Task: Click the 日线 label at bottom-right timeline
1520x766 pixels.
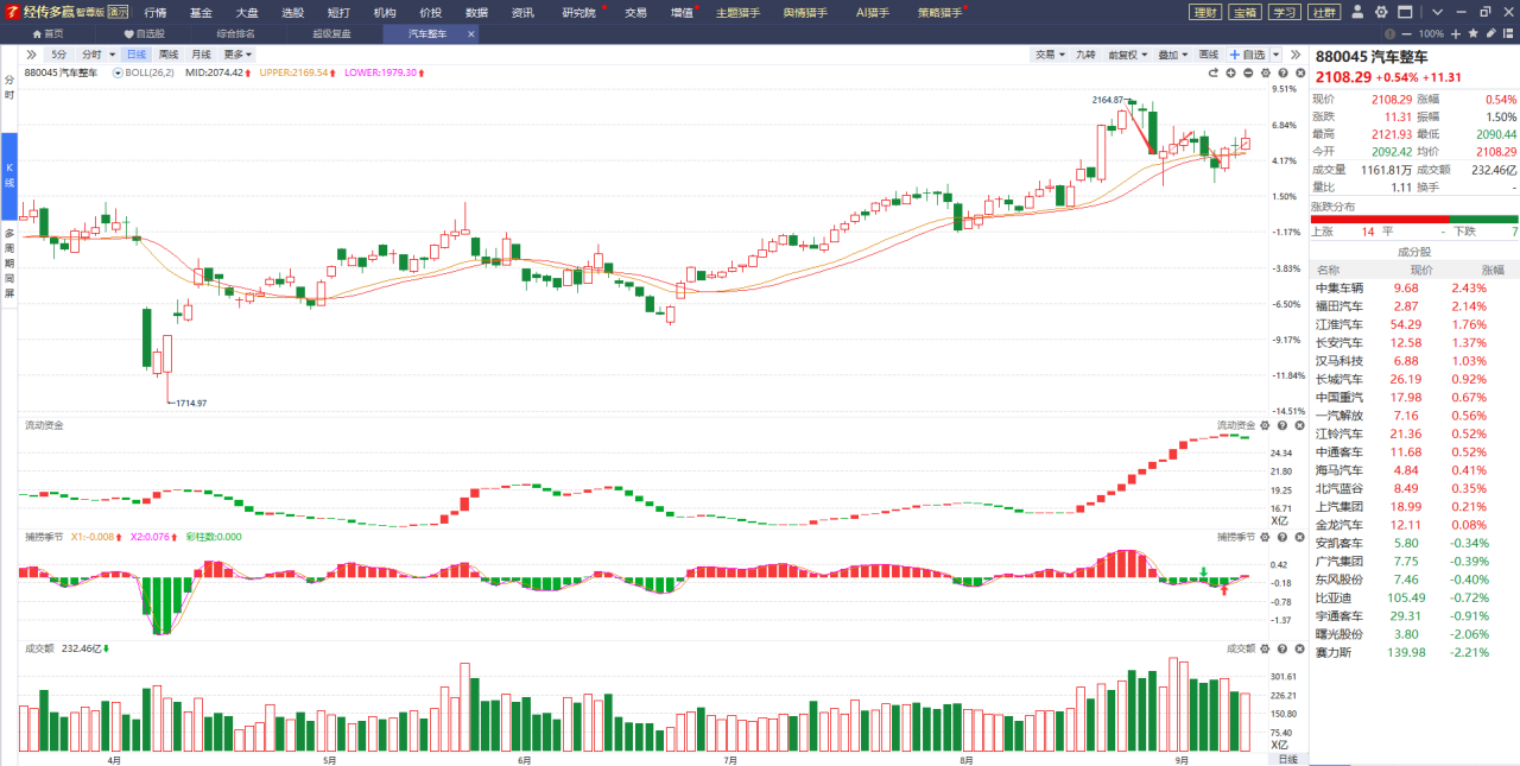Action: click(1287, 760)
